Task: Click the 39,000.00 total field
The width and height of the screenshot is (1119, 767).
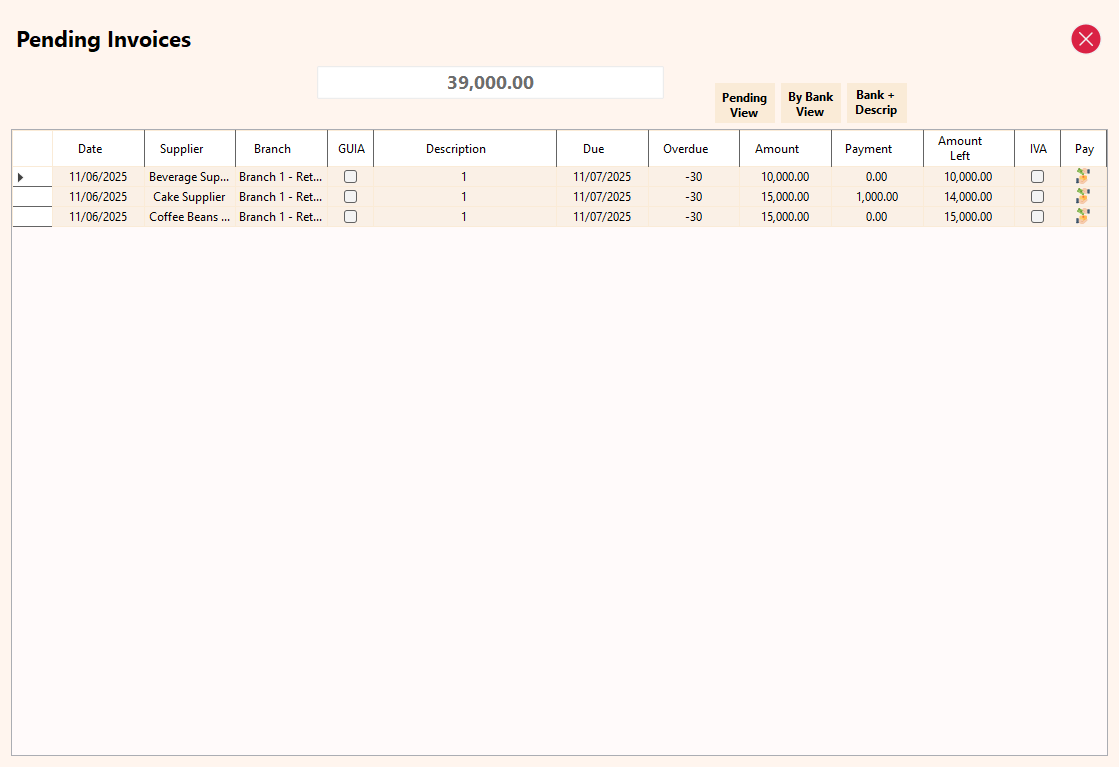Action: click(490, 83)
